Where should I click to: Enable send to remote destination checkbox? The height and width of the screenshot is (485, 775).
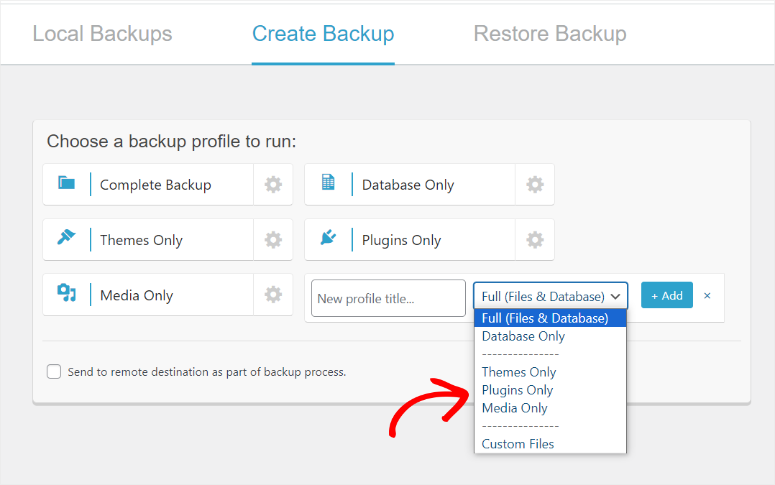click(x=54, y=372)
